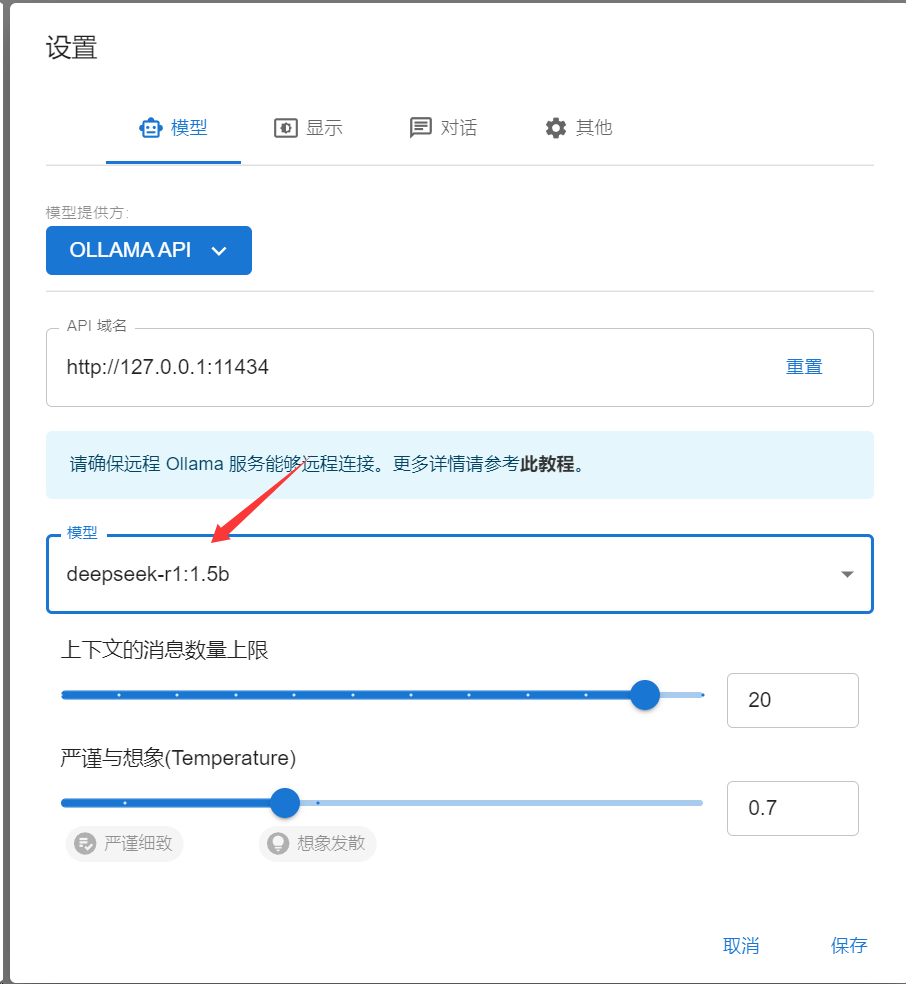The height and width of the screenshot is (984, 906).
Task: Open the 其他 settings tab
Action: coord(578,128)
